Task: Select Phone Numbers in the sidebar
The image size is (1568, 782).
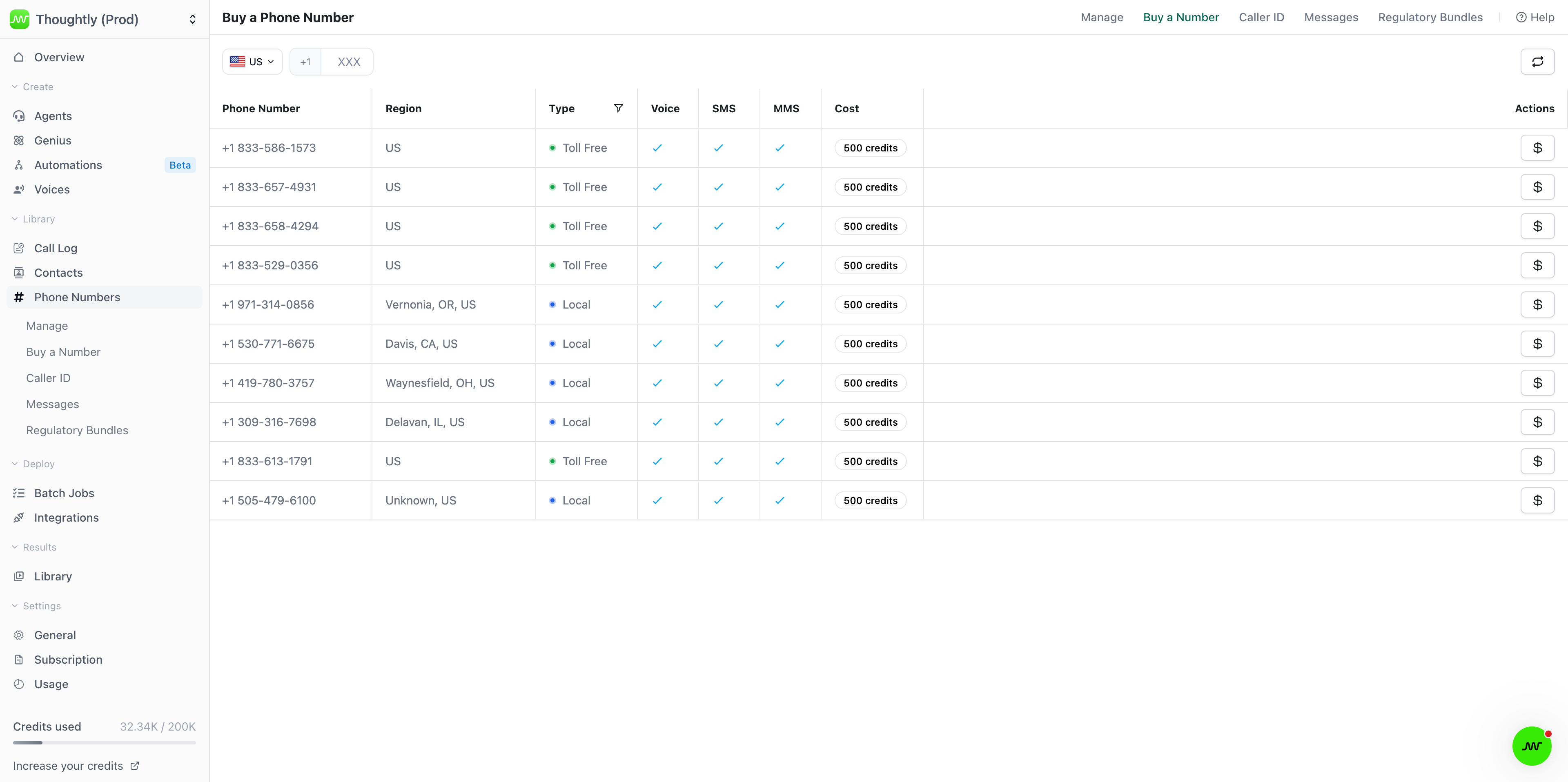Action: point(104,297)
